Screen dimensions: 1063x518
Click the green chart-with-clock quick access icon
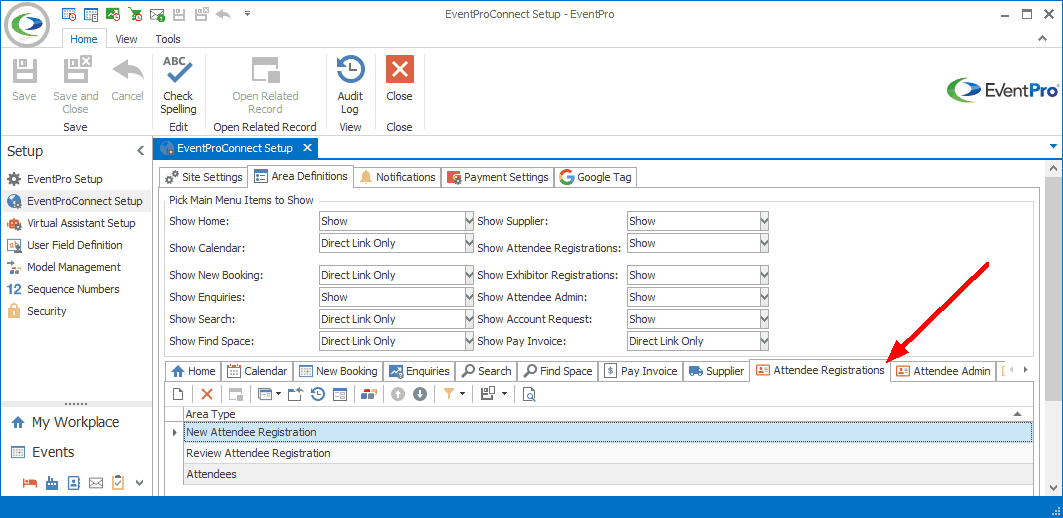point(113,14)
